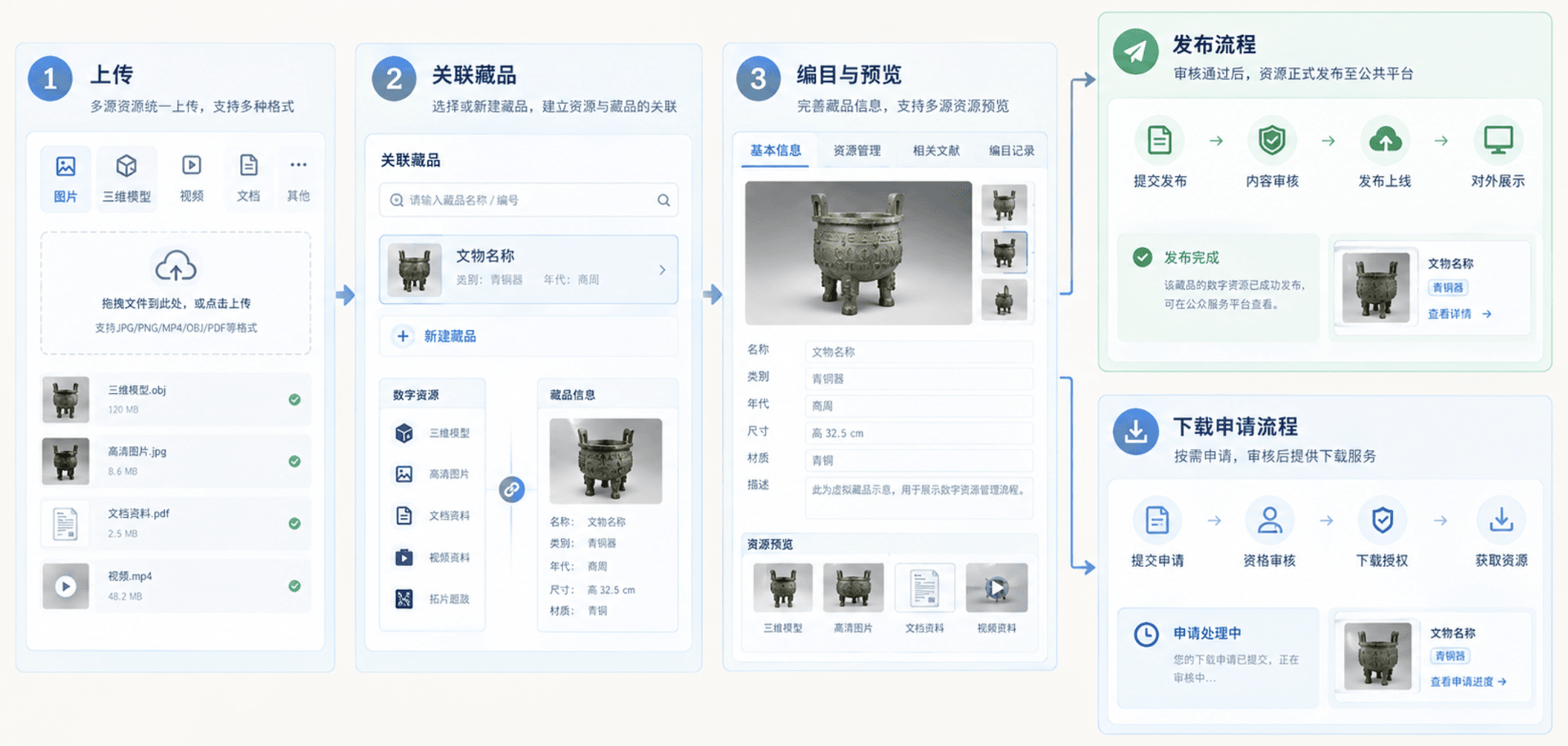Click the 尺寸 field showing 高 32.5 cm
This screenshot has width=1568, height=746.
919,433
